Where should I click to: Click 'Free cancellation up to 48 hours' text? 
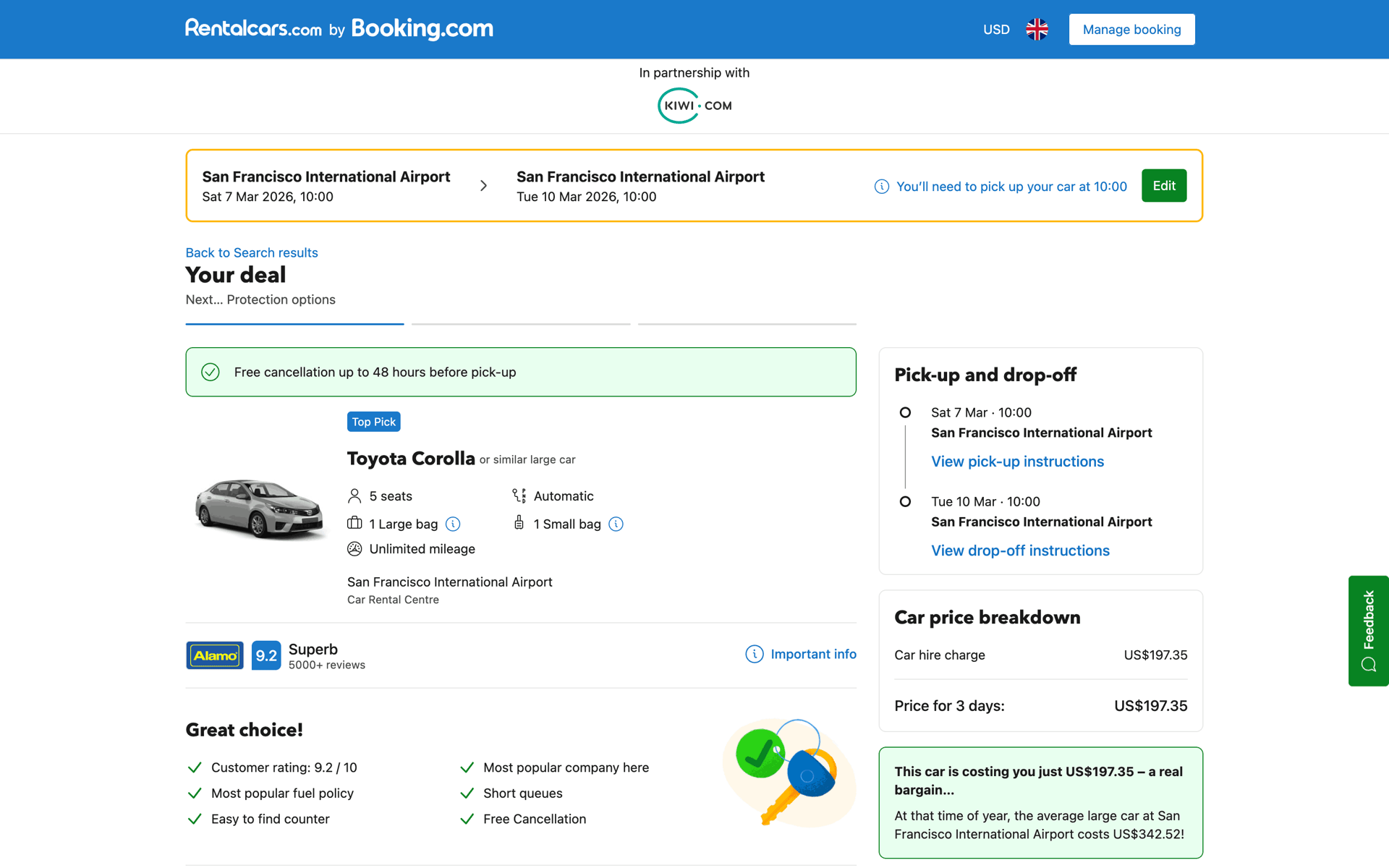coord(375,372)
